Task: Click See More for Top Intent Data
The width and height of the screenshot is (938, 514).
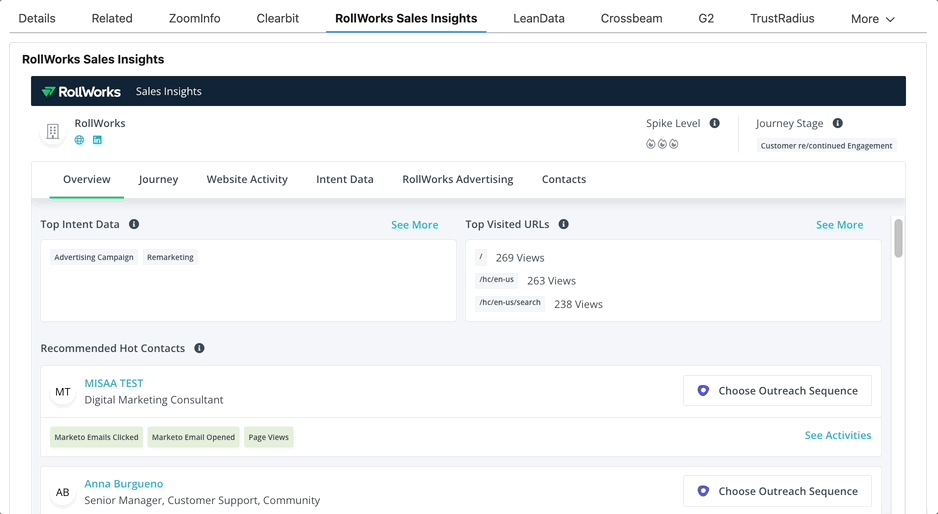Action: [x=414, y=225]
